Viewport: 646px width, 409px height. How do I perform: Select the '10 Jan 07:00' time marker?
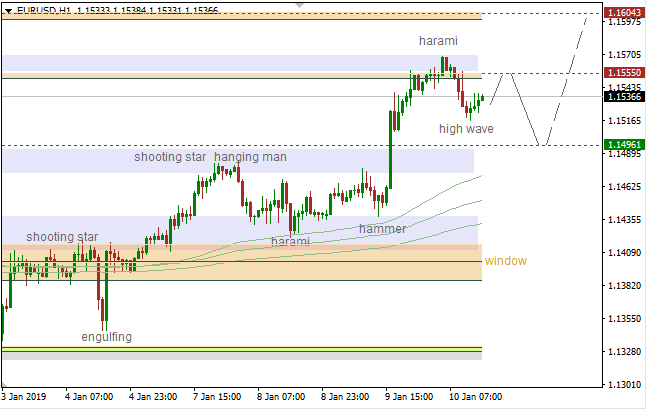pyautogui.click(x=476, y=396)
